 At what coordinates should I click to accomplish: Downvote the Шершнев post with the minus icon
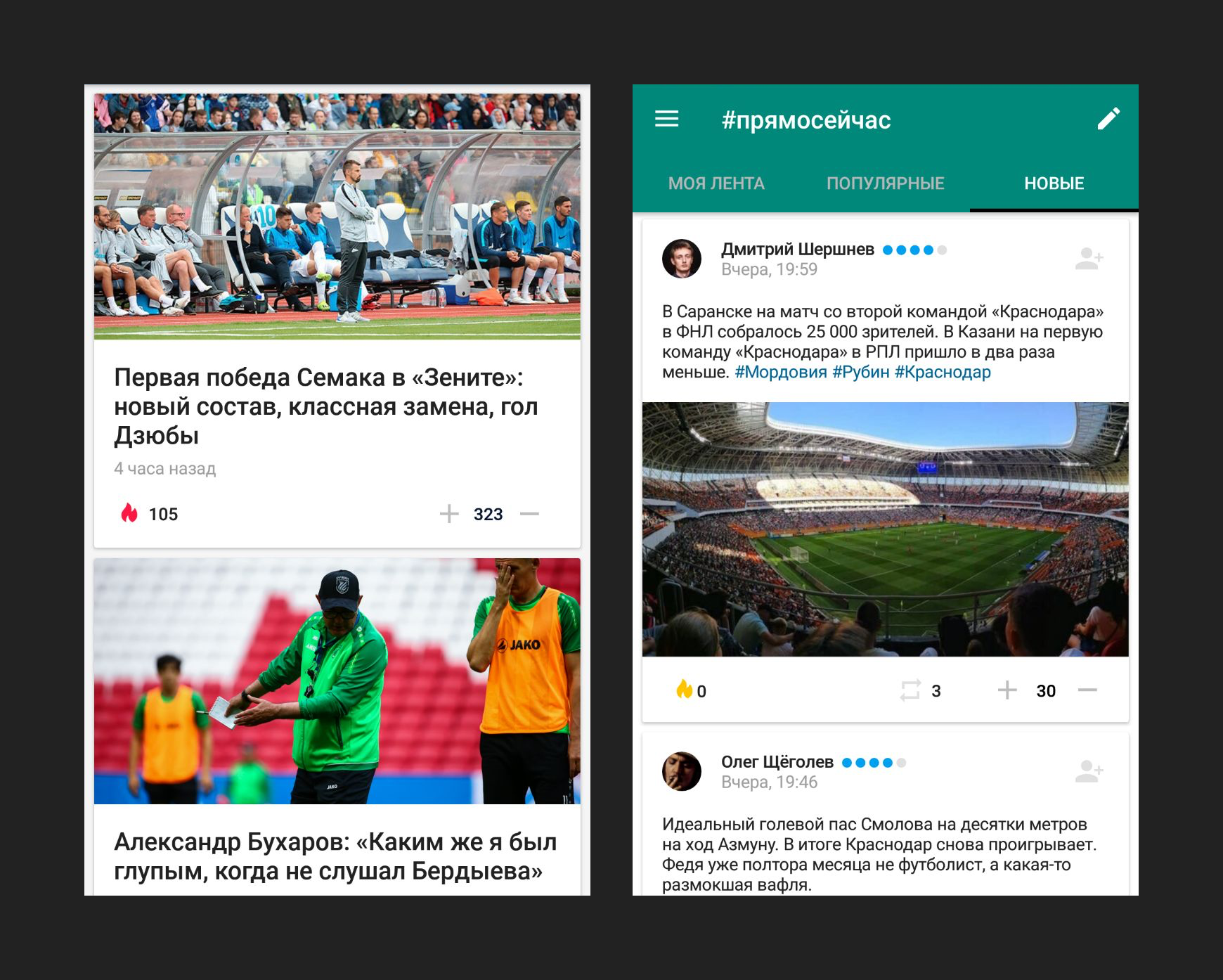(1087, 690)
